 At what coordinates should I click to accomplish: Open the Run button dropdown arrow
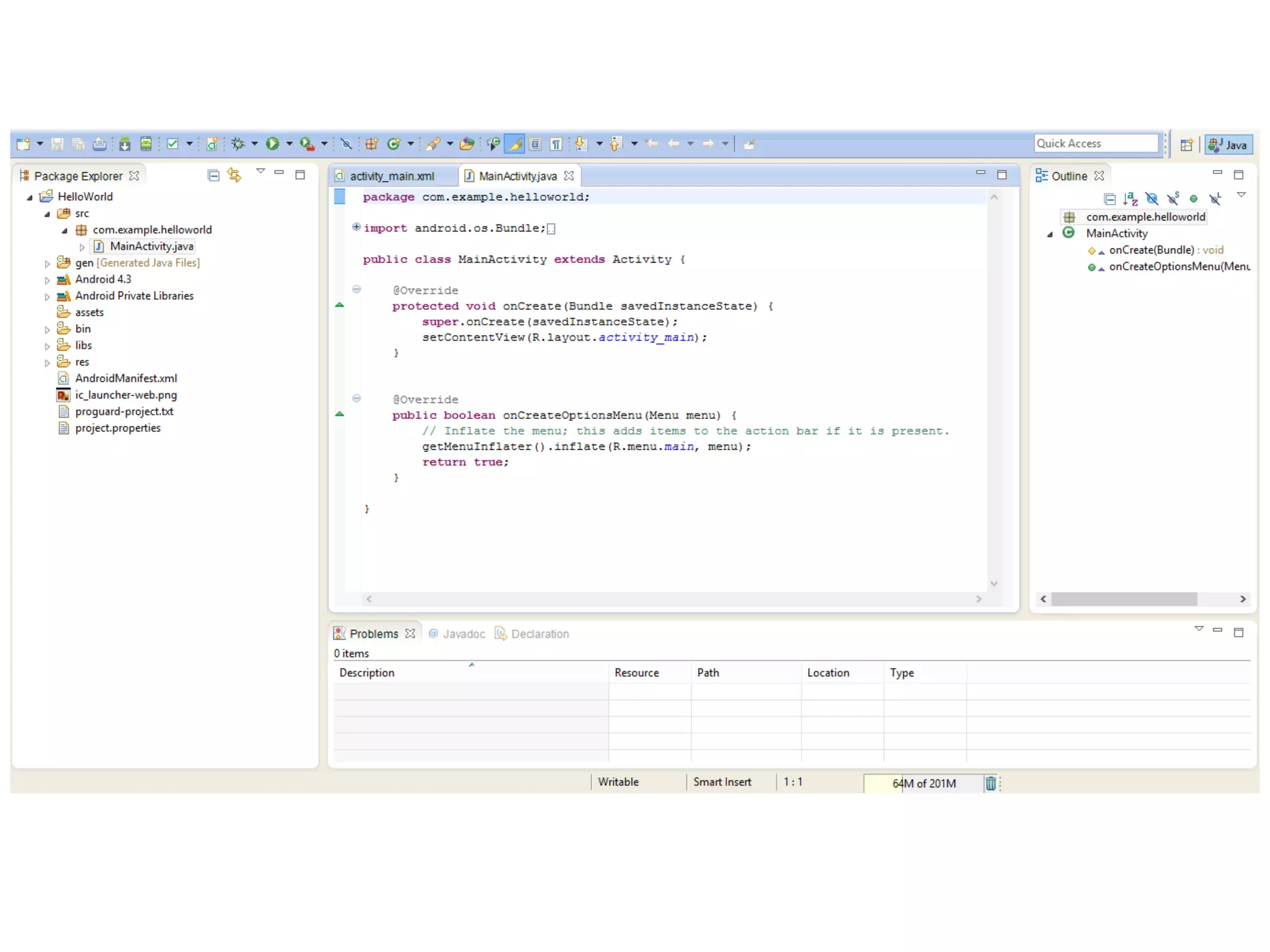click(289, 144)
